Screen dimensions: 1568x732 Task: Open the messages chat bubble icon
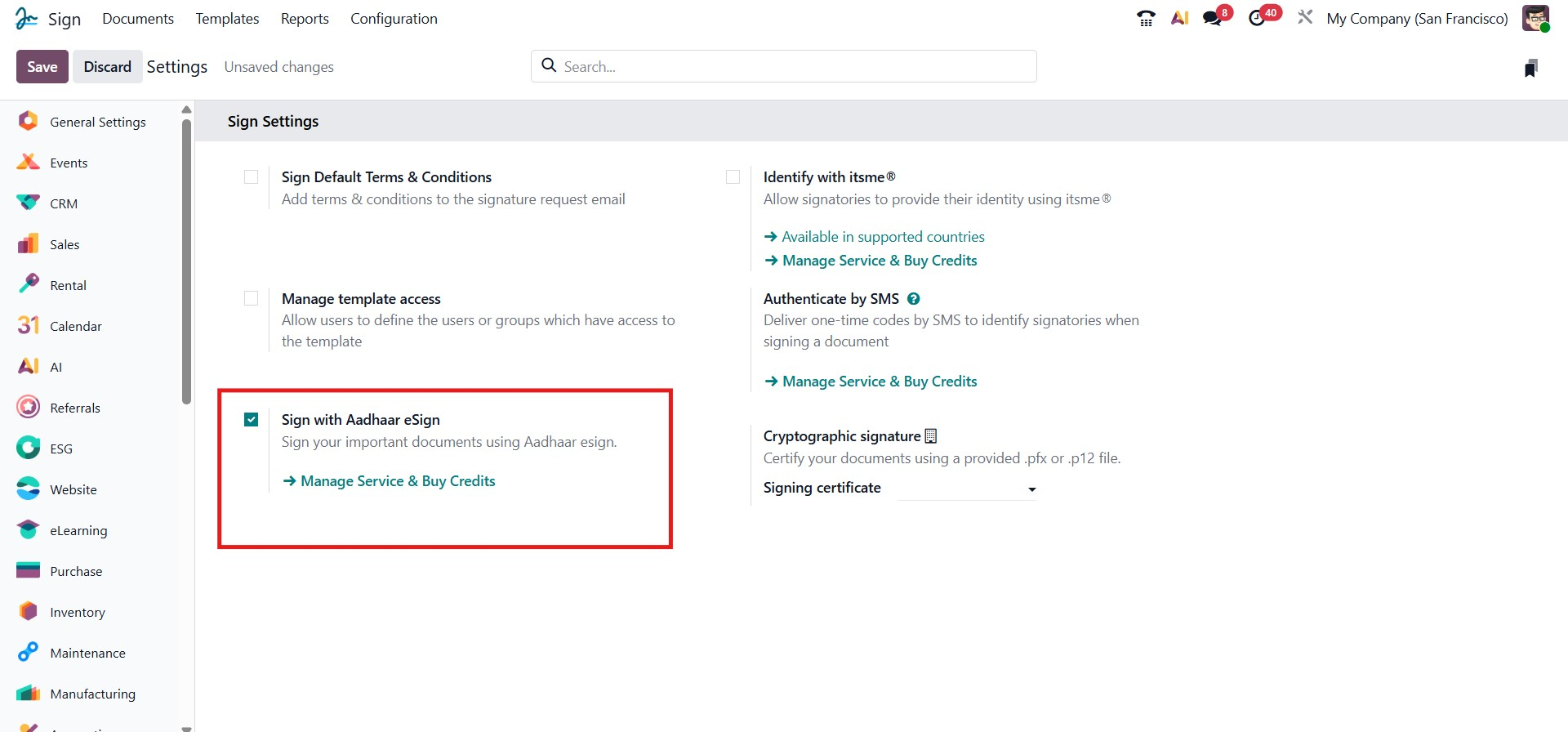point(1213,18)
